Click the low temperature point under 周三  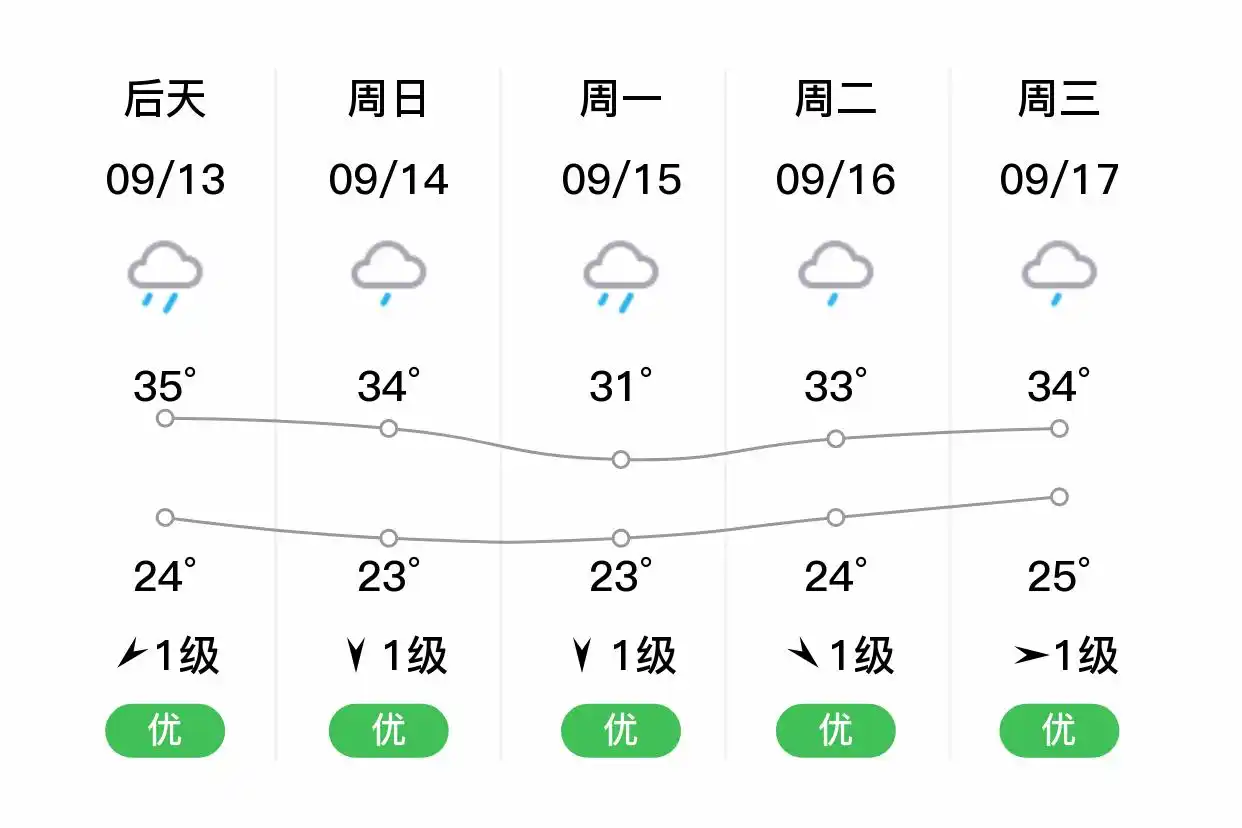[1057, 496]
